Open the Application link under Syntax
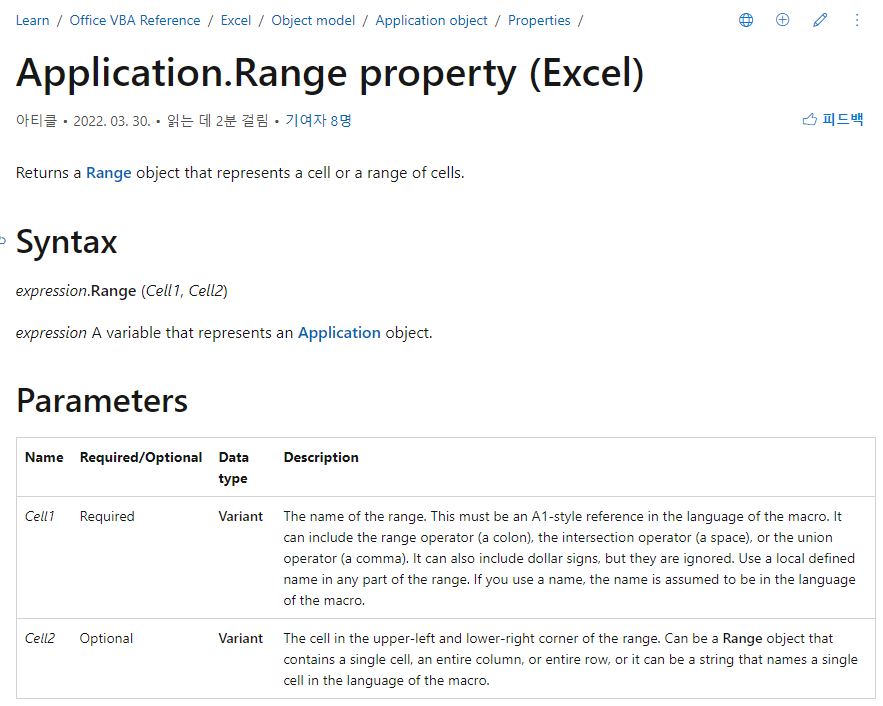 coord(339,332)
